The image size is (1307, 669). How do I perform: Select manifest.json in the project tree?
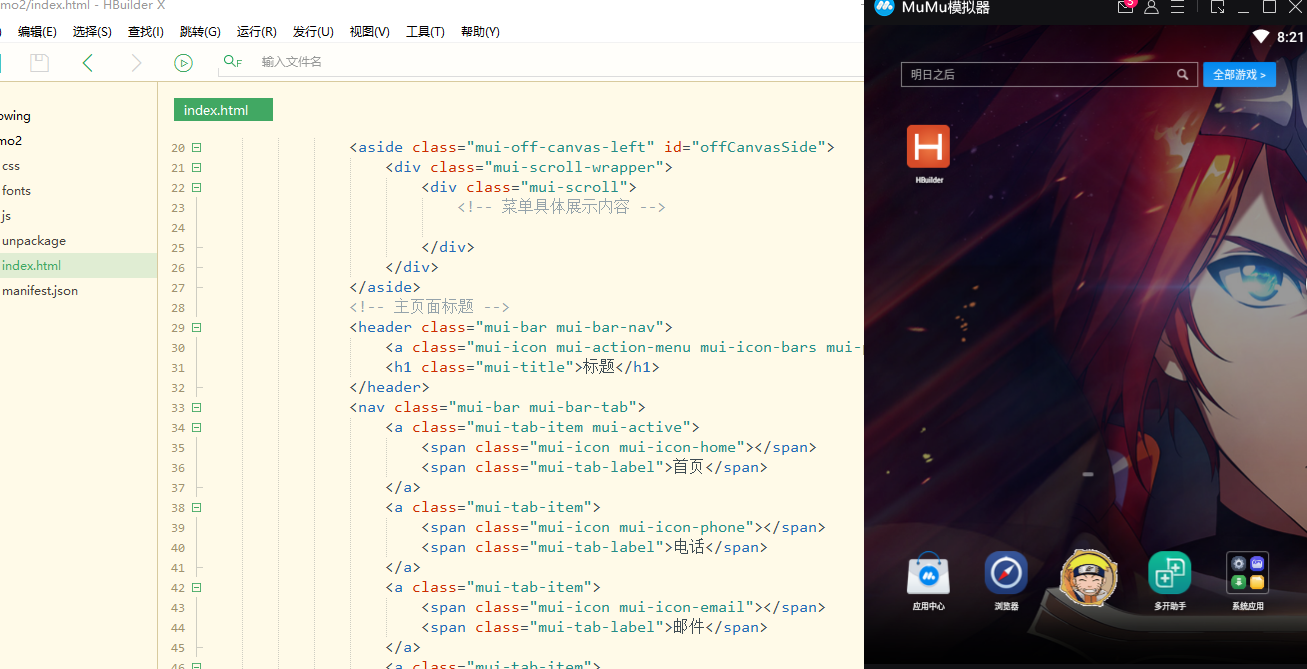coord(40,291)
